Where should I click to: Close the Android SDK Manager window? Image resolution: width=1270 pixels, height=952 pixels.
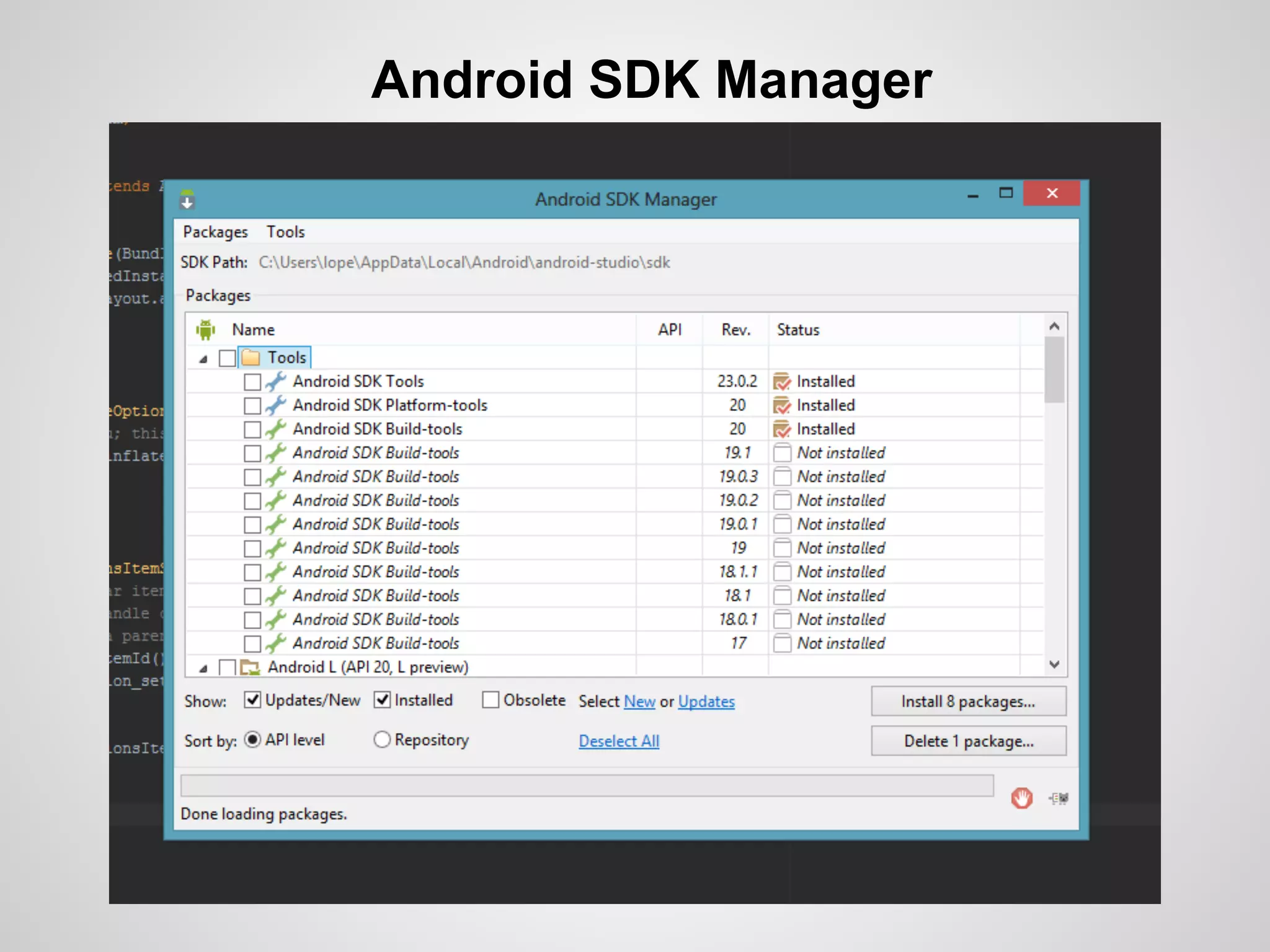[1052, 193]
